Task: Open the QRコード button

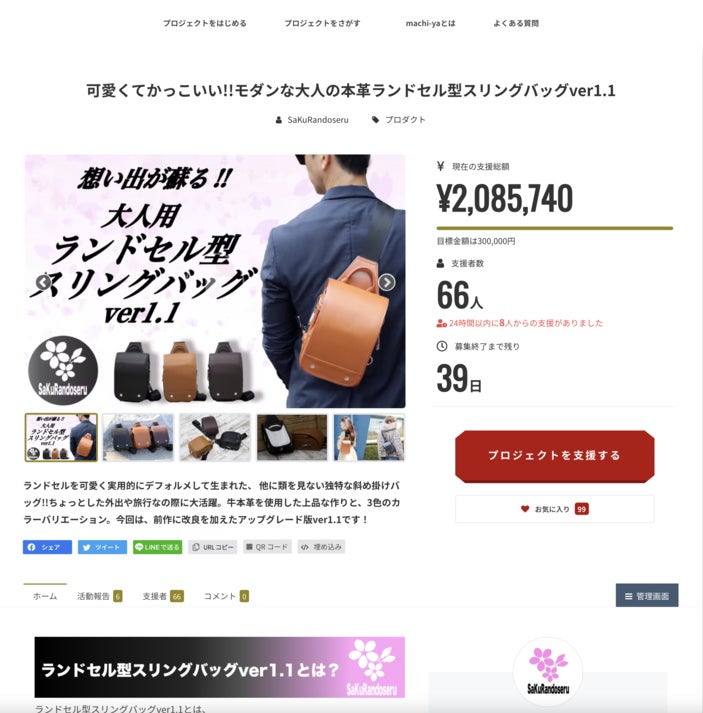Action: click(267, 547)
